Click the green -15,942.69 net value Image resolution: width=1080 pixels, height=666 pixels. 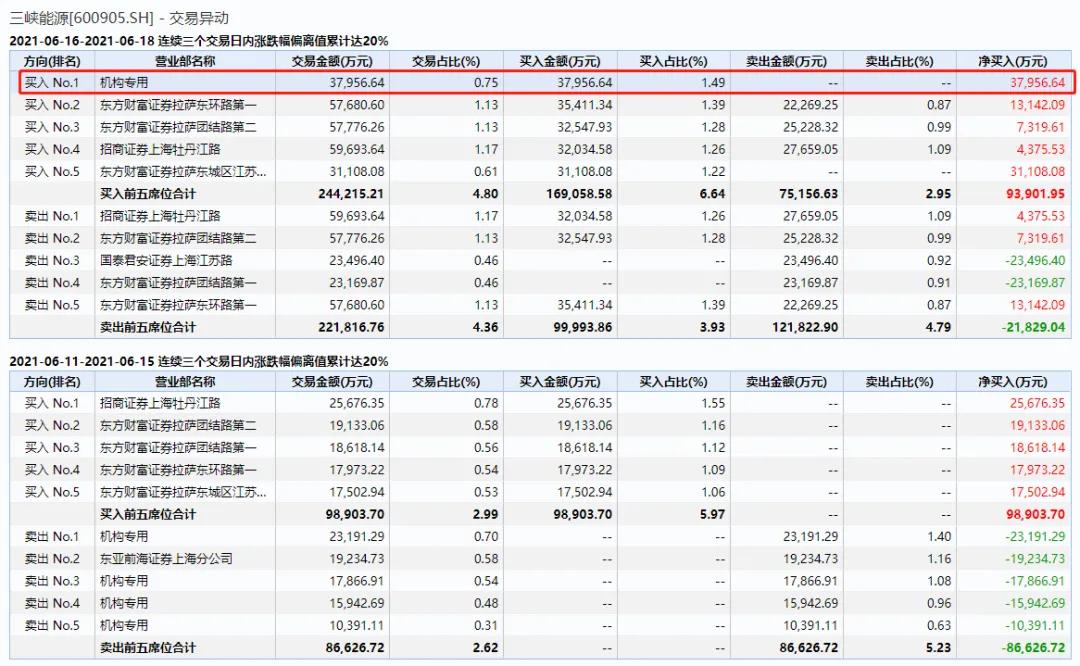pos(1035,603)
